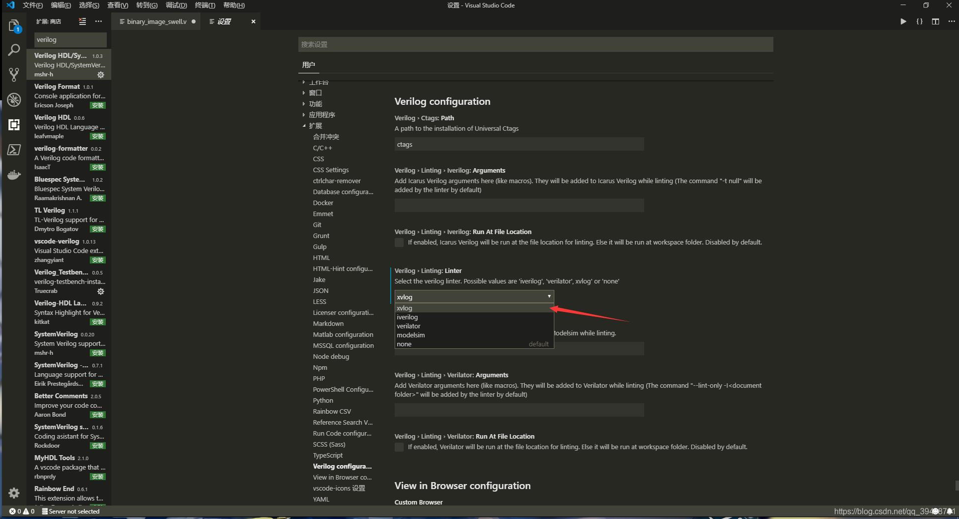The height and width of the screenshot is (519, 959).
Task: Choose xvlog from the linter list
Action: coord(474,308)
